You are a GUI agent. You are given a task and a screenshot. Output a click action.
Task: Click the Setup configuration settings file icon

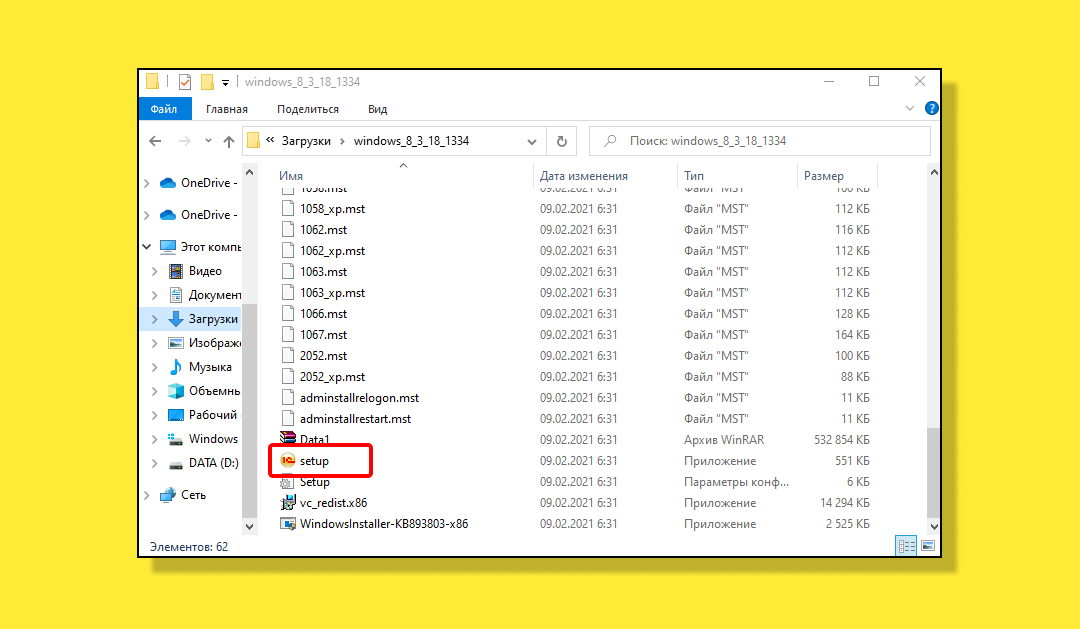pos(288,482)
